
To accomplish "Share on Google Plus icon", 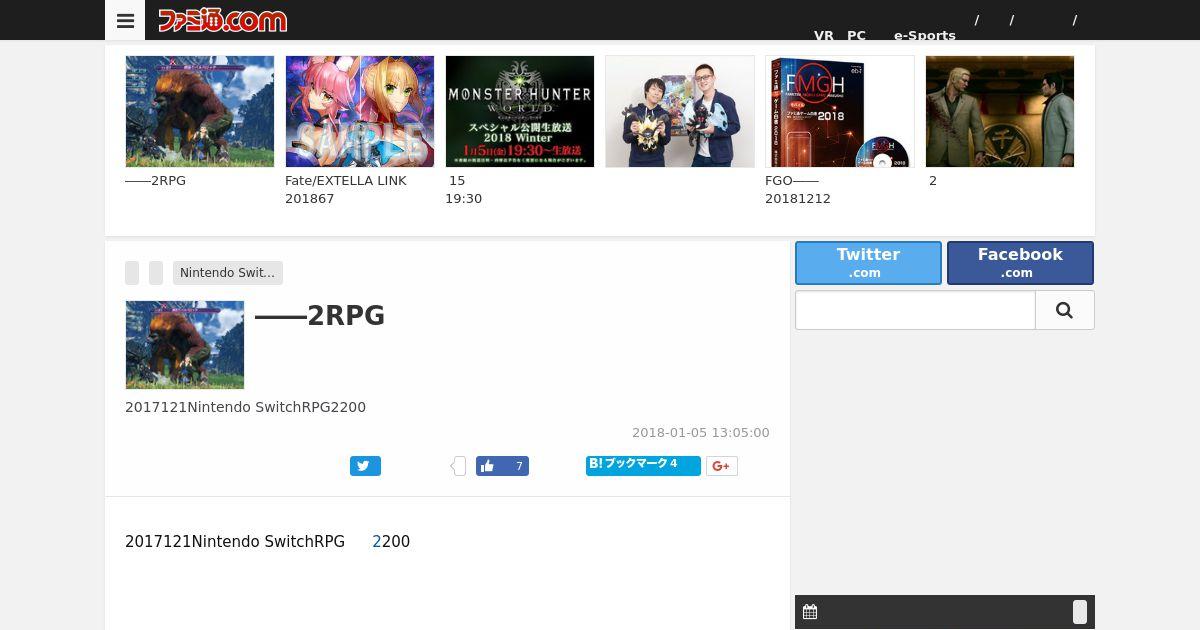I will 722,466.
